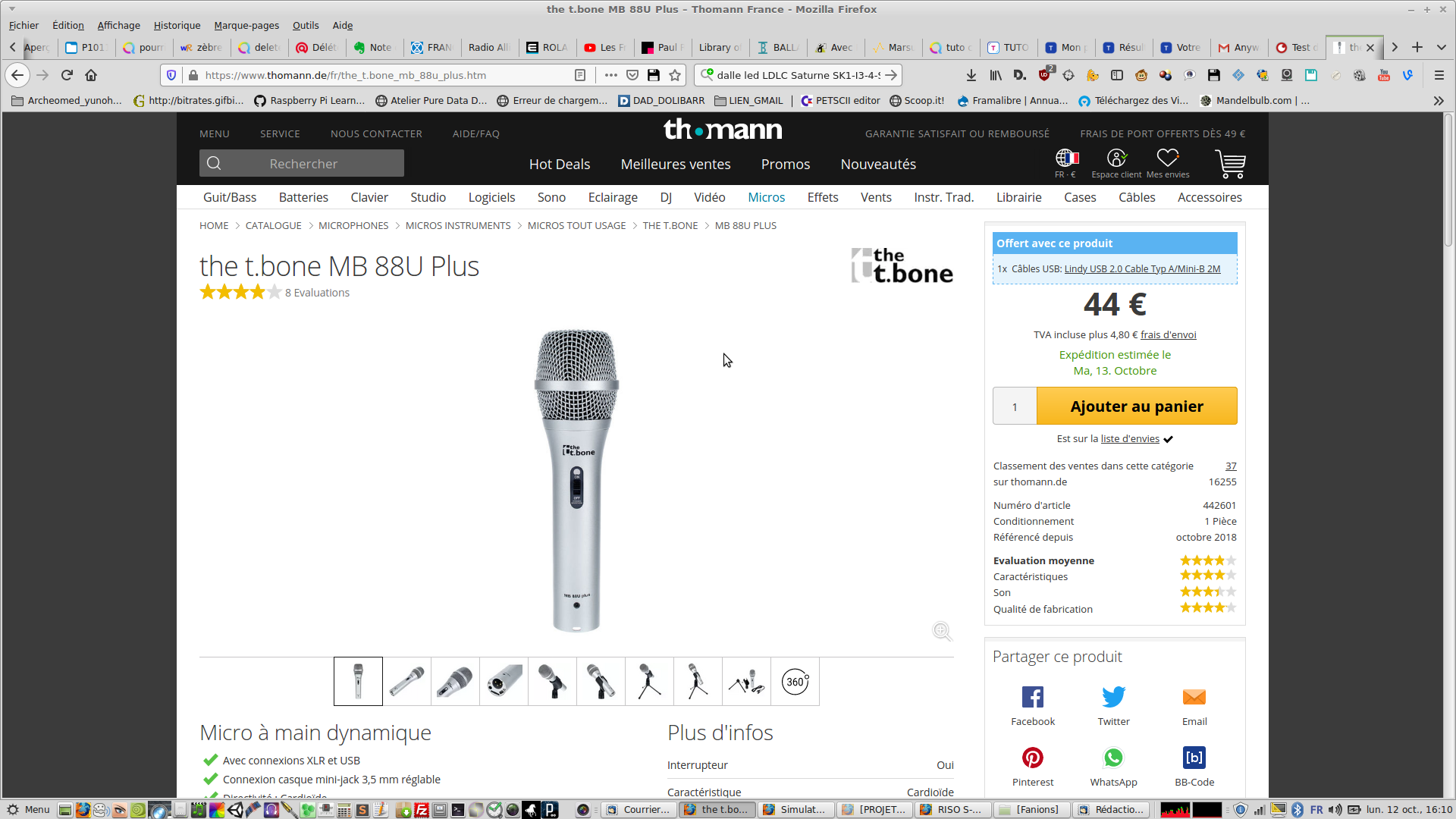The width and height of the screenshot is (1456, 819).
Task: Bookmark page with the star icon
Action: 675,75
